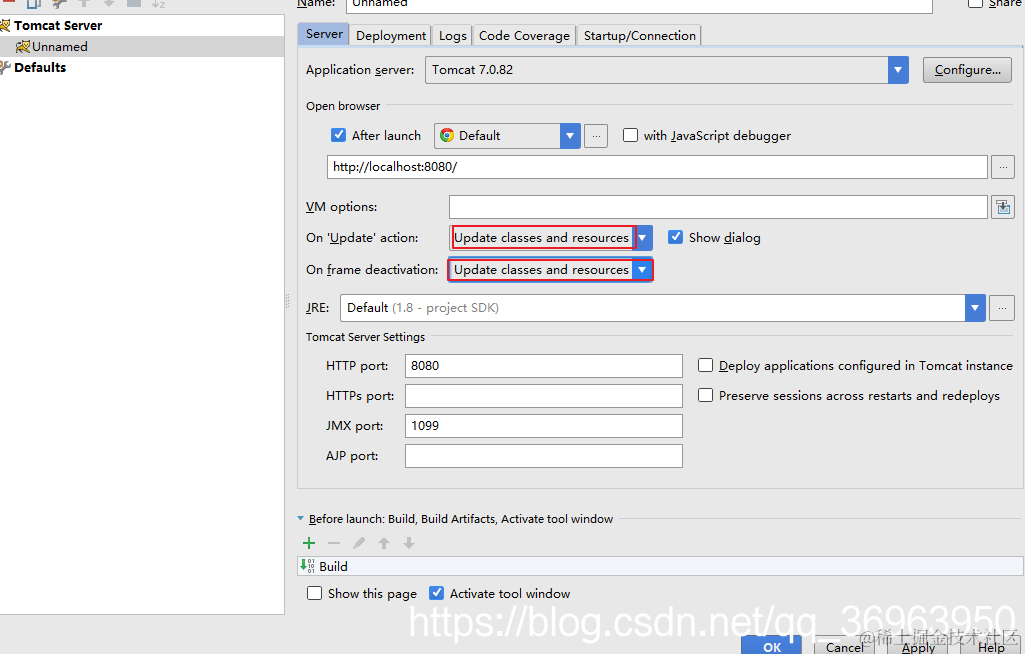The height and width of the screenshot is (654, 1025).
Task: Select the Unnamed configuration
Action: coord(59,46)
